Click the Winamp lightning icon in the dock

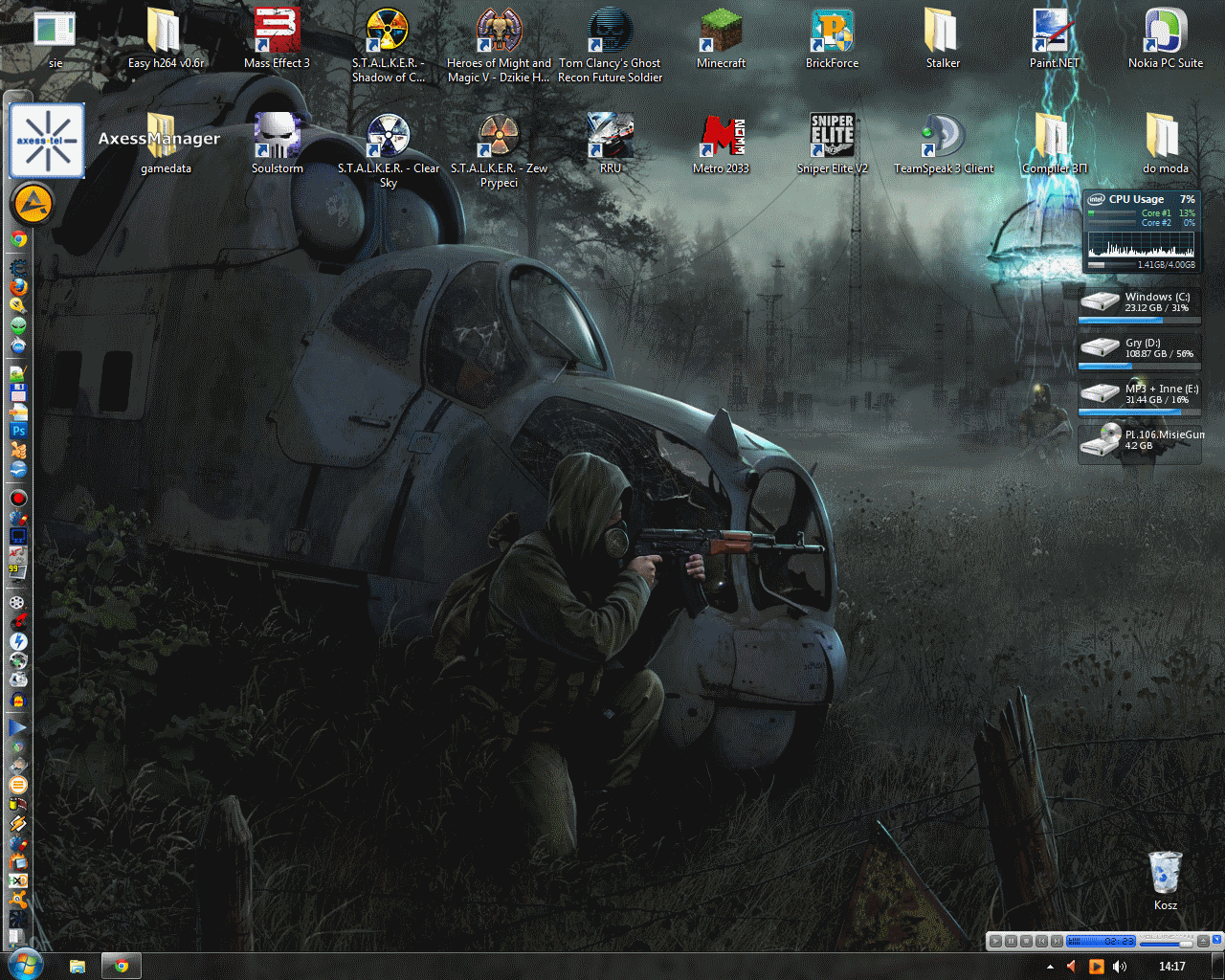click(x=17, y=824)
